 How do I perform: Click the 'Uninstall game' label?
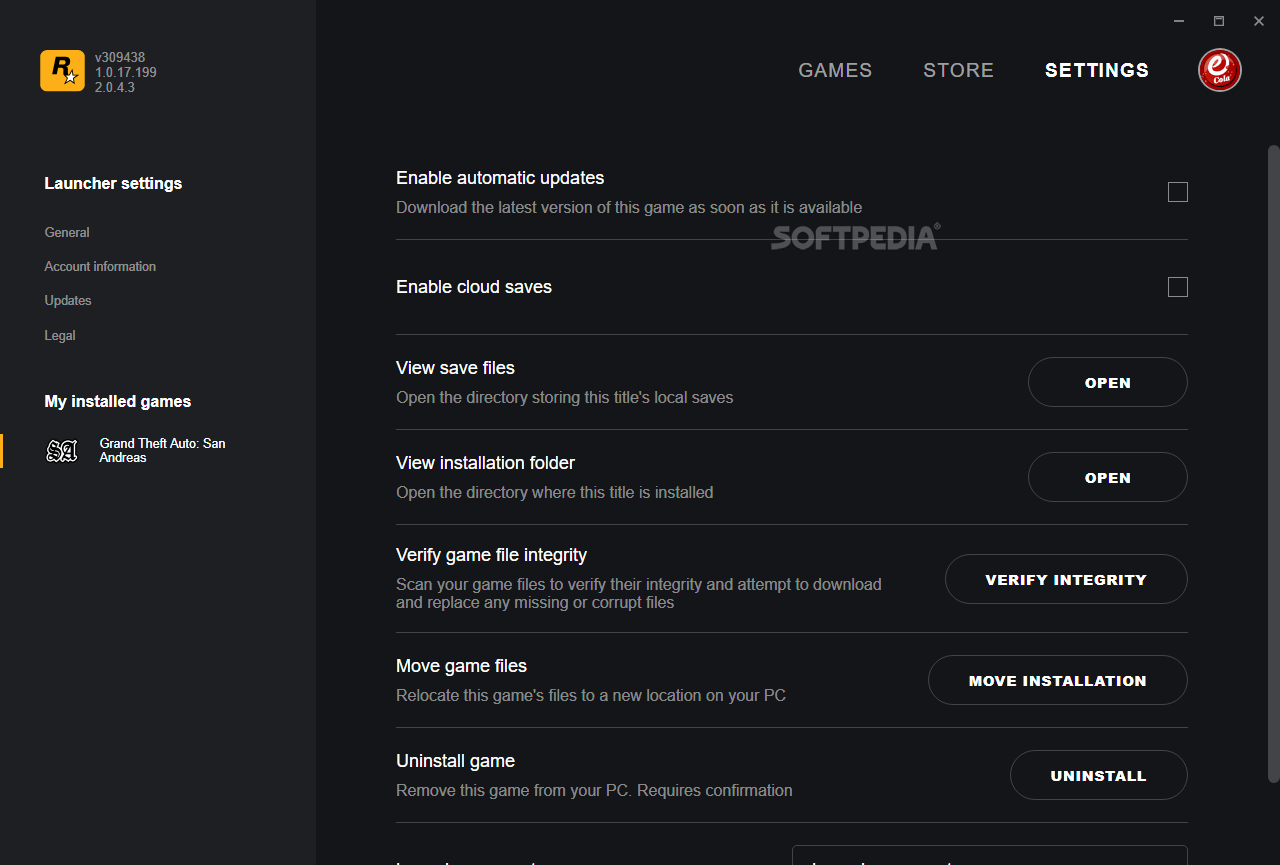point(455,761)
